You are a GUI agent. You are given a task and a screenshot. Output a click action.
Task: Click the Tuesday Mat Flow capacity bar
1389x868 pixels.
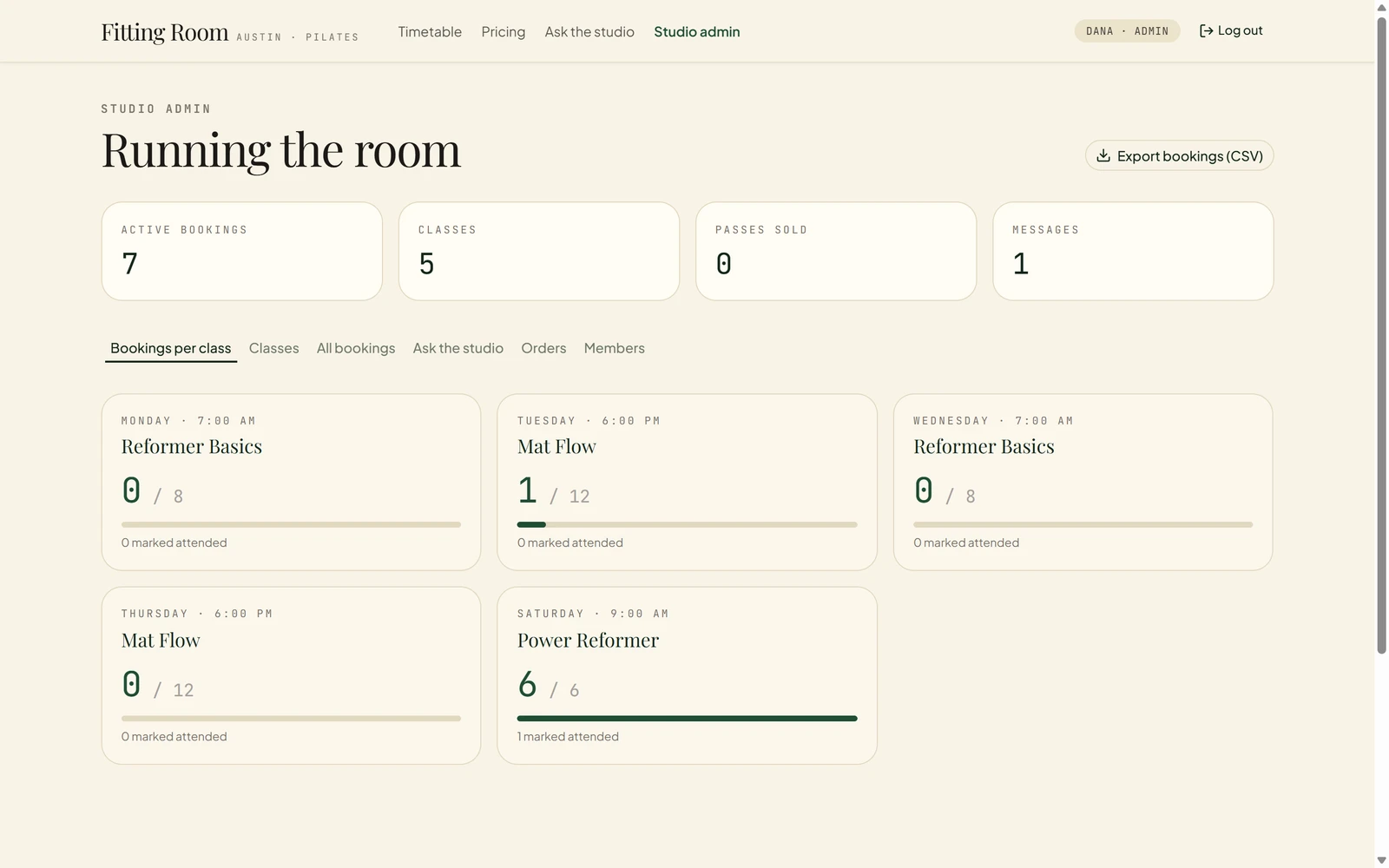(687, 524)
